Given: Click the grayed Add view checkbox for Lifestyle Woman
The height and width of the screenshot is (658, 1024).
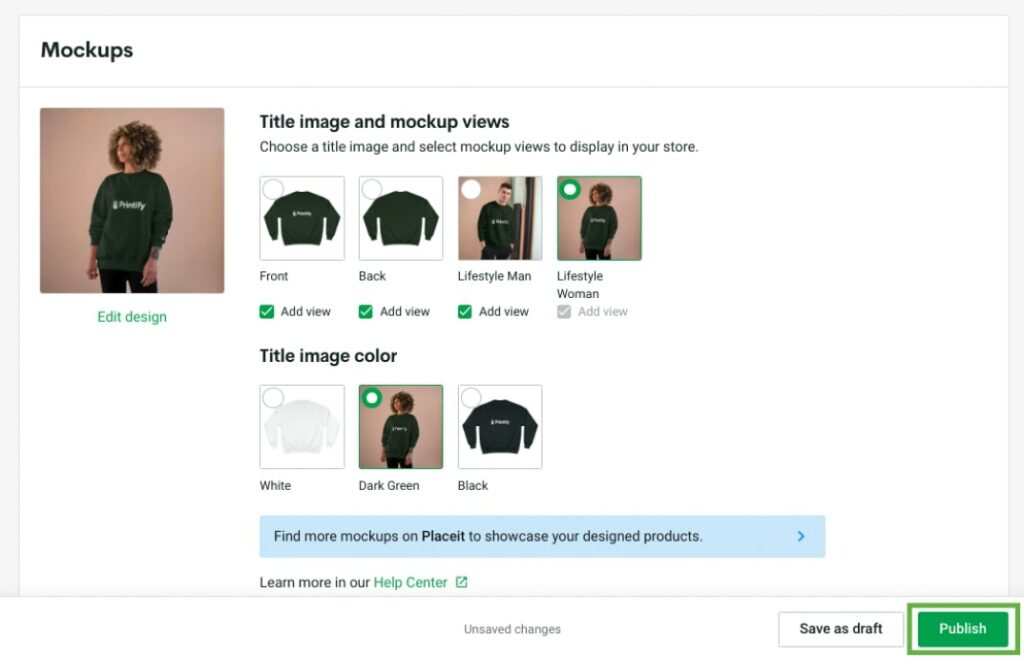Looking at the screenshot, I should [563, 311].
